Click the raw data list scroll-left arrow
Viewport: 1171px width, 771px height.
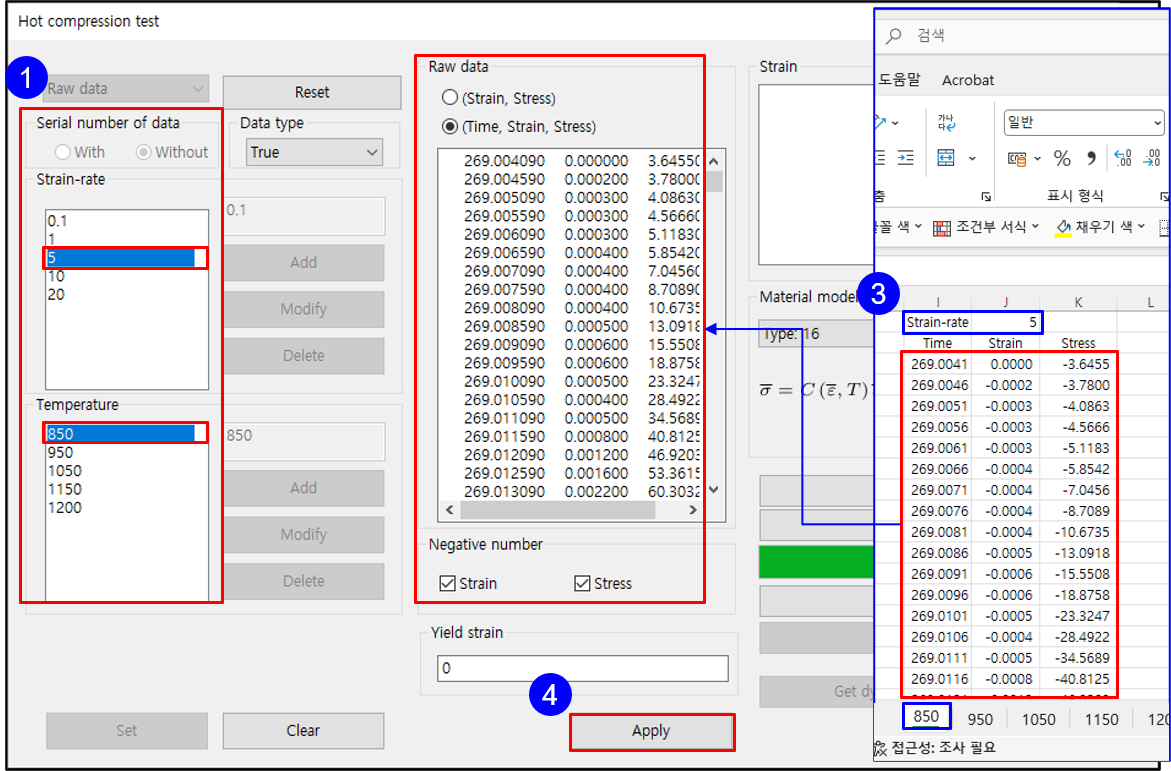[x=449, y=510]
